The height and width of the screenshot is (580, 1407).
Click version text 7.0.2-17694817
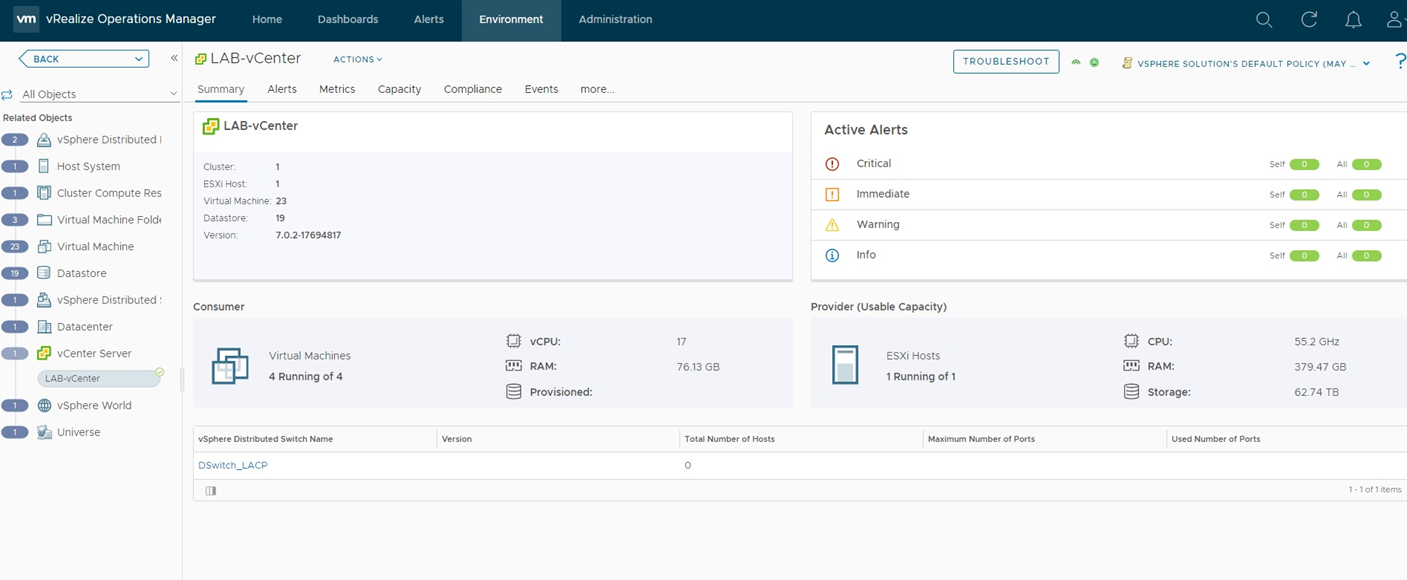(x=308, y=235)
